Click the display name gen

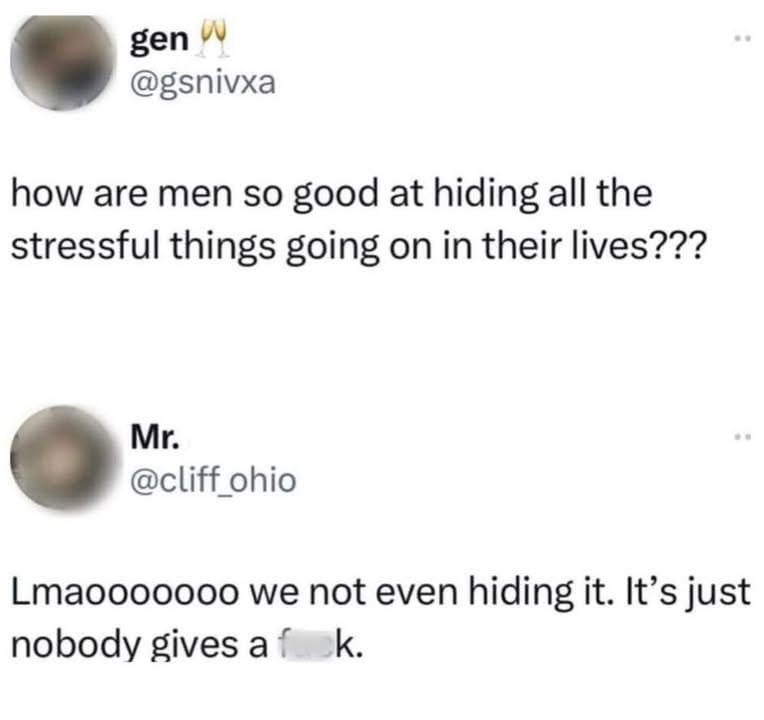pyautogui.click(x=158, y=41)
